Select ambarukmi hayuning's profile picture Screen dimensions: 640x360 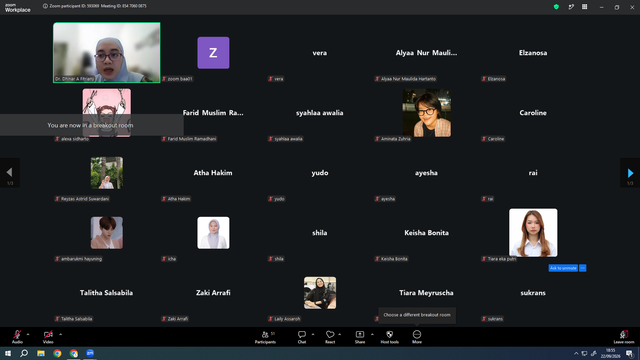pyautogui.click(x=107, y=233)
